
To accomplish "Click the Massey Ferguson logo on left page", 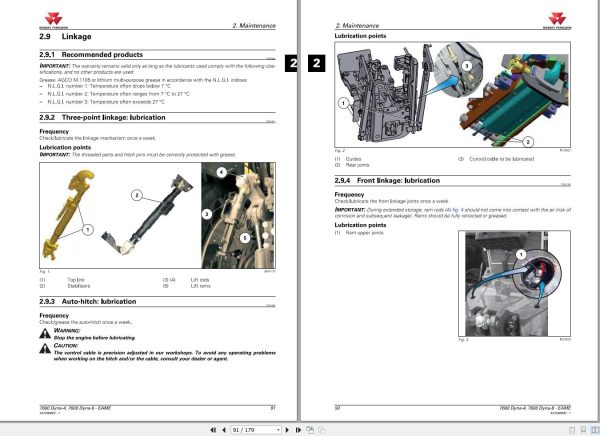I will tap(53, 20).
